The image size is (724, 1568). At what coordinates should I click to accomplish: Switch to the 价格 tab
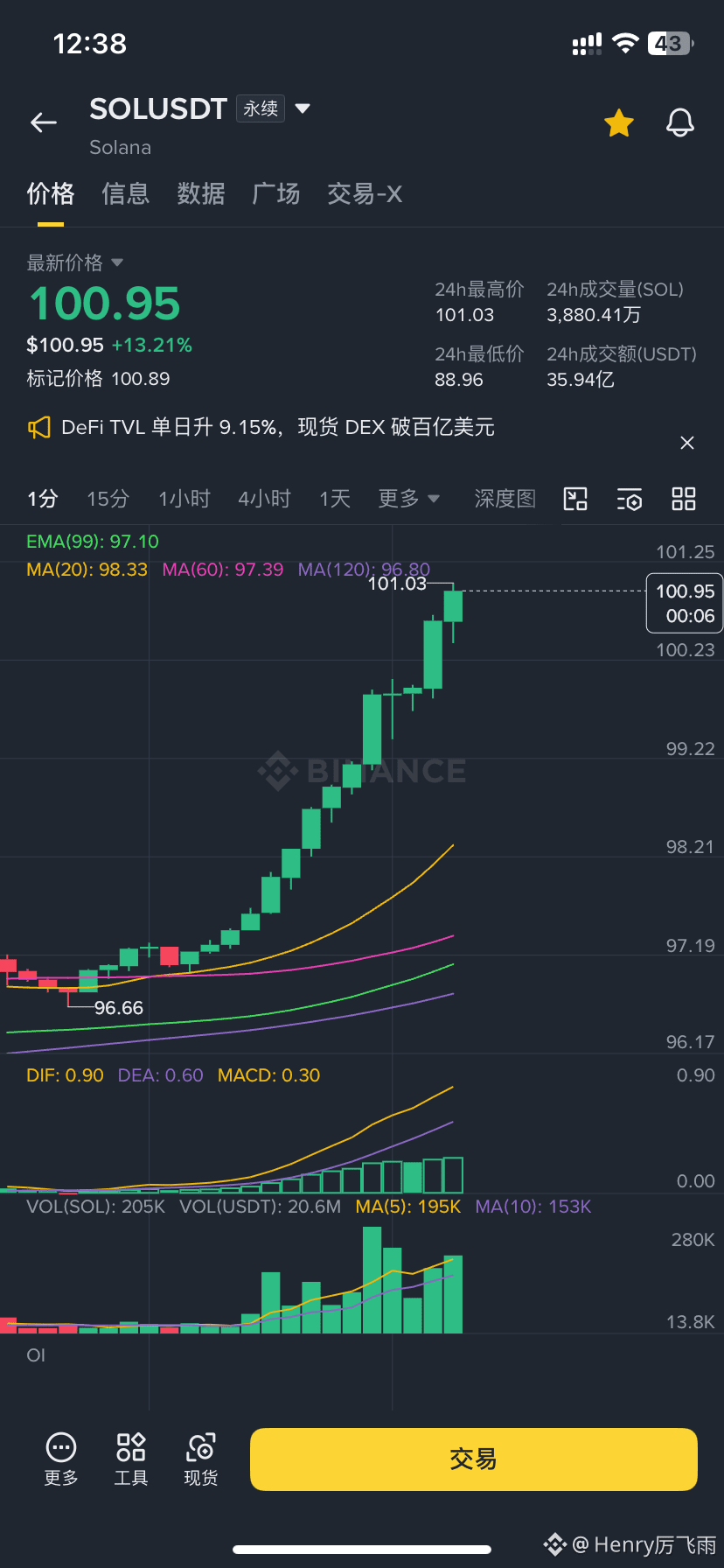coord(51,193)
